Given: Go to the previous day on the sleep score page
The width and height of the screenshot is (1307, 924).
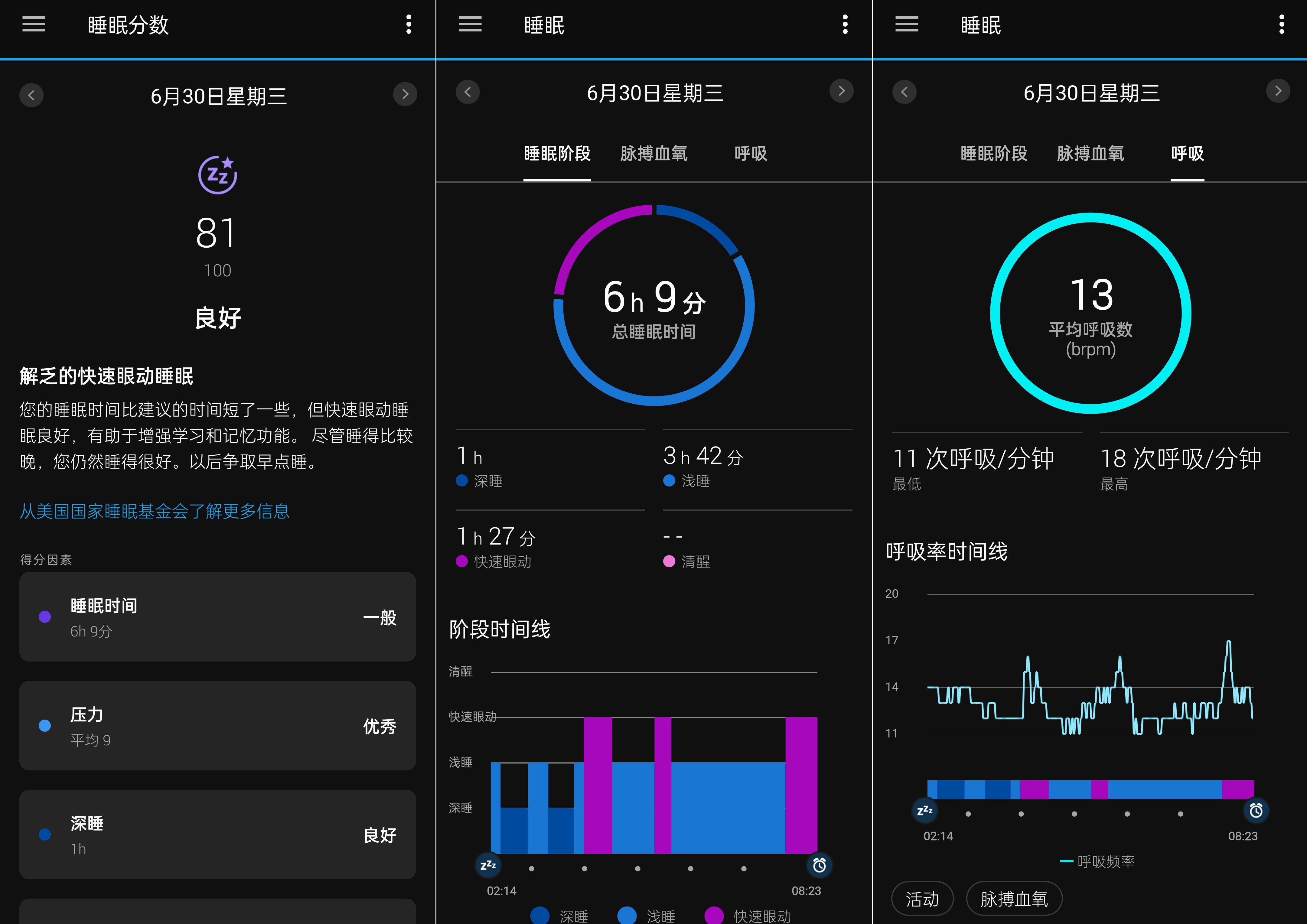Looking at the screenshot, I should click(31, 95).
